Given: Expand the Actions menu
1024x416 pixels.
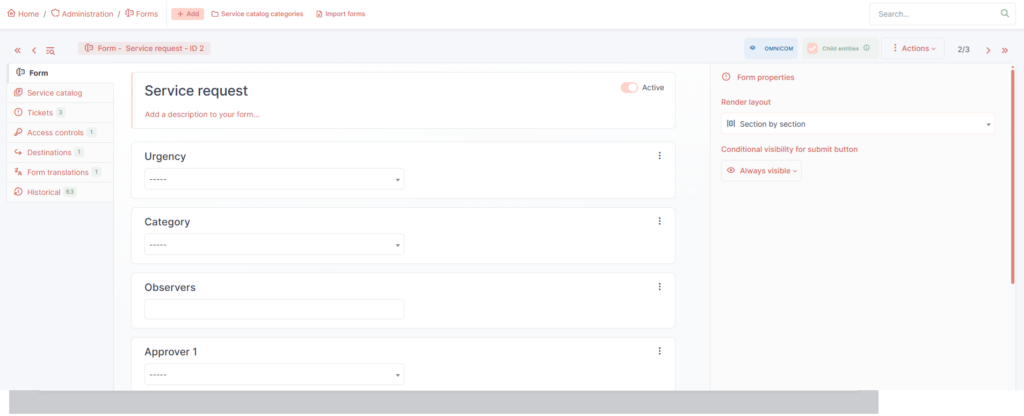Looking at the screenshot, I should (913, 48).
